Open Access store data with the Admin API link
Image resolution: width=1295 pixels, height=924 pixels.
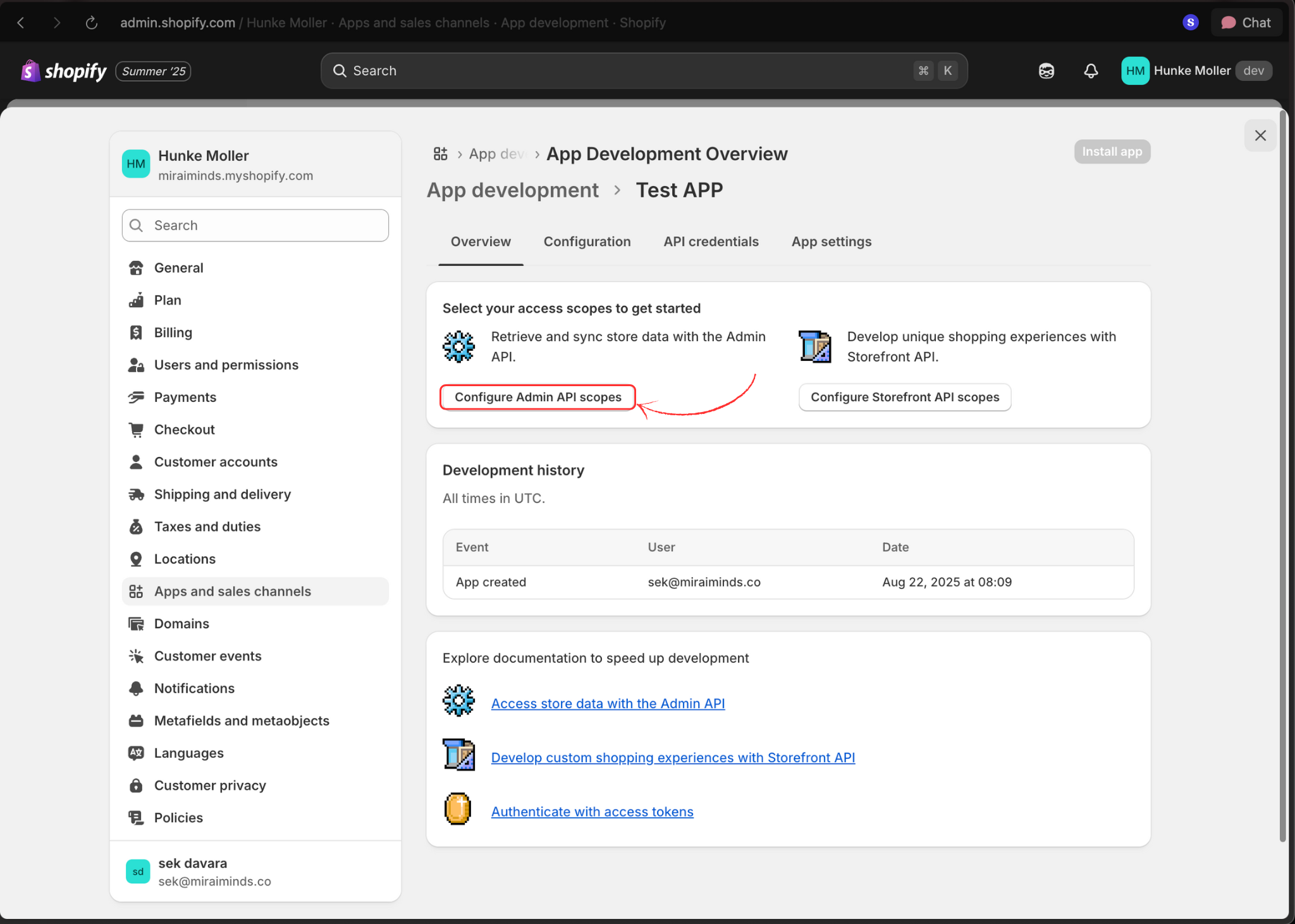coord(608,703)
